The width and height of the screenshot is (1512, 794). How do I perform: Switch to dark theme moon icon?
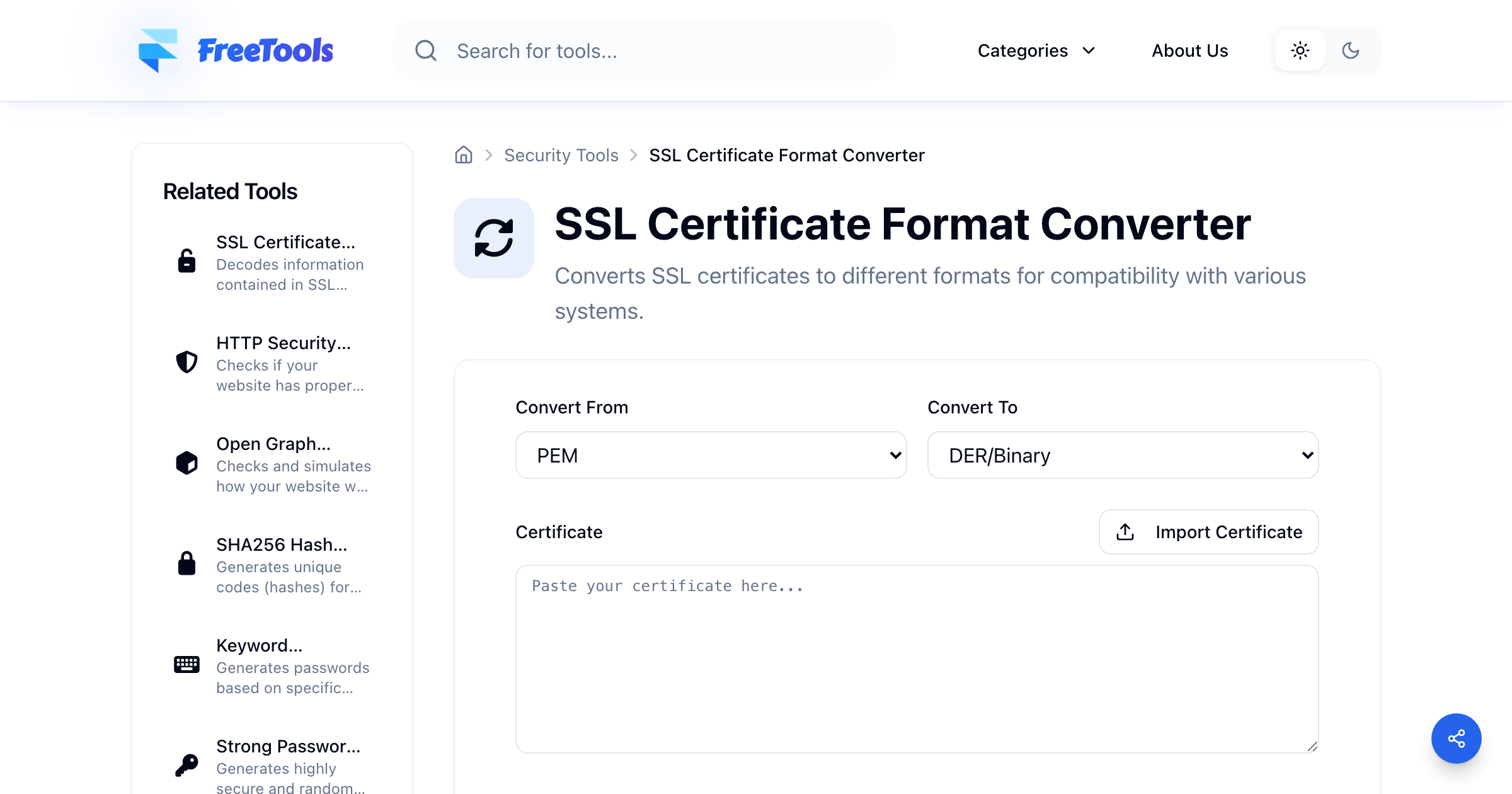[x=1351, y=50]
